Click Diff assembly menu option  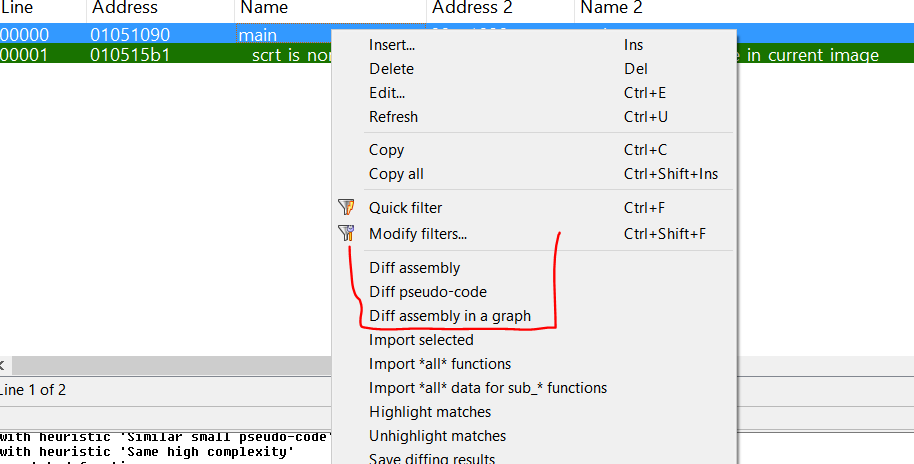[414, 268]
